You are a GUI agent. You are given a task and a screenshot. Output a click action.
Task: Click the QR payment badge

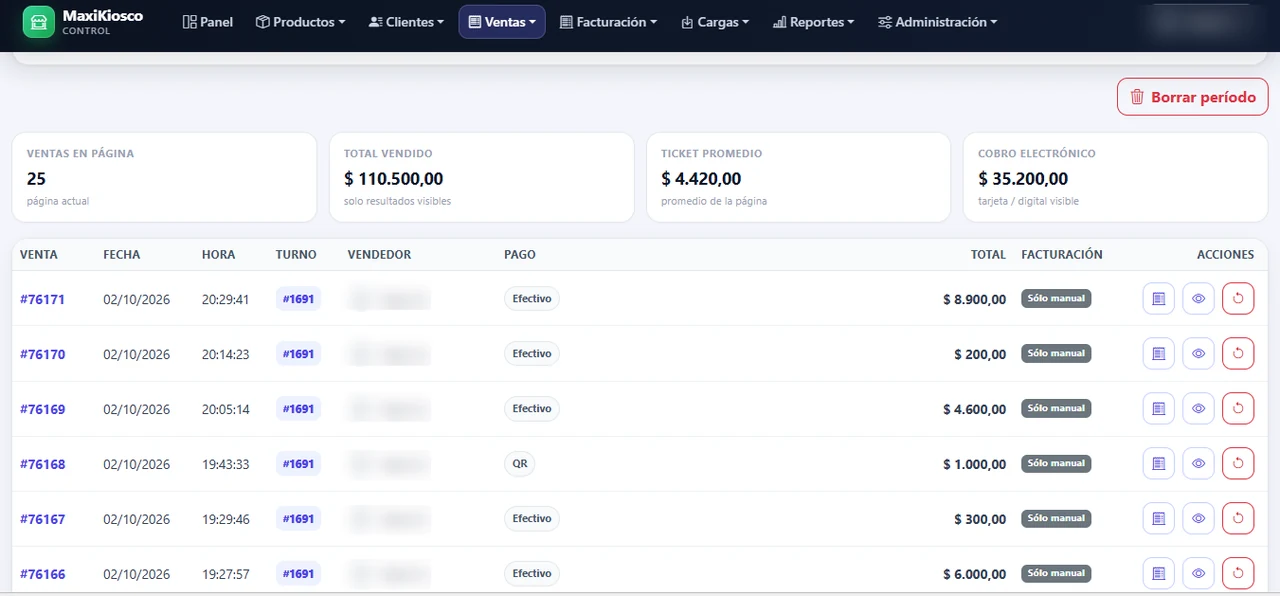(519, 463)
